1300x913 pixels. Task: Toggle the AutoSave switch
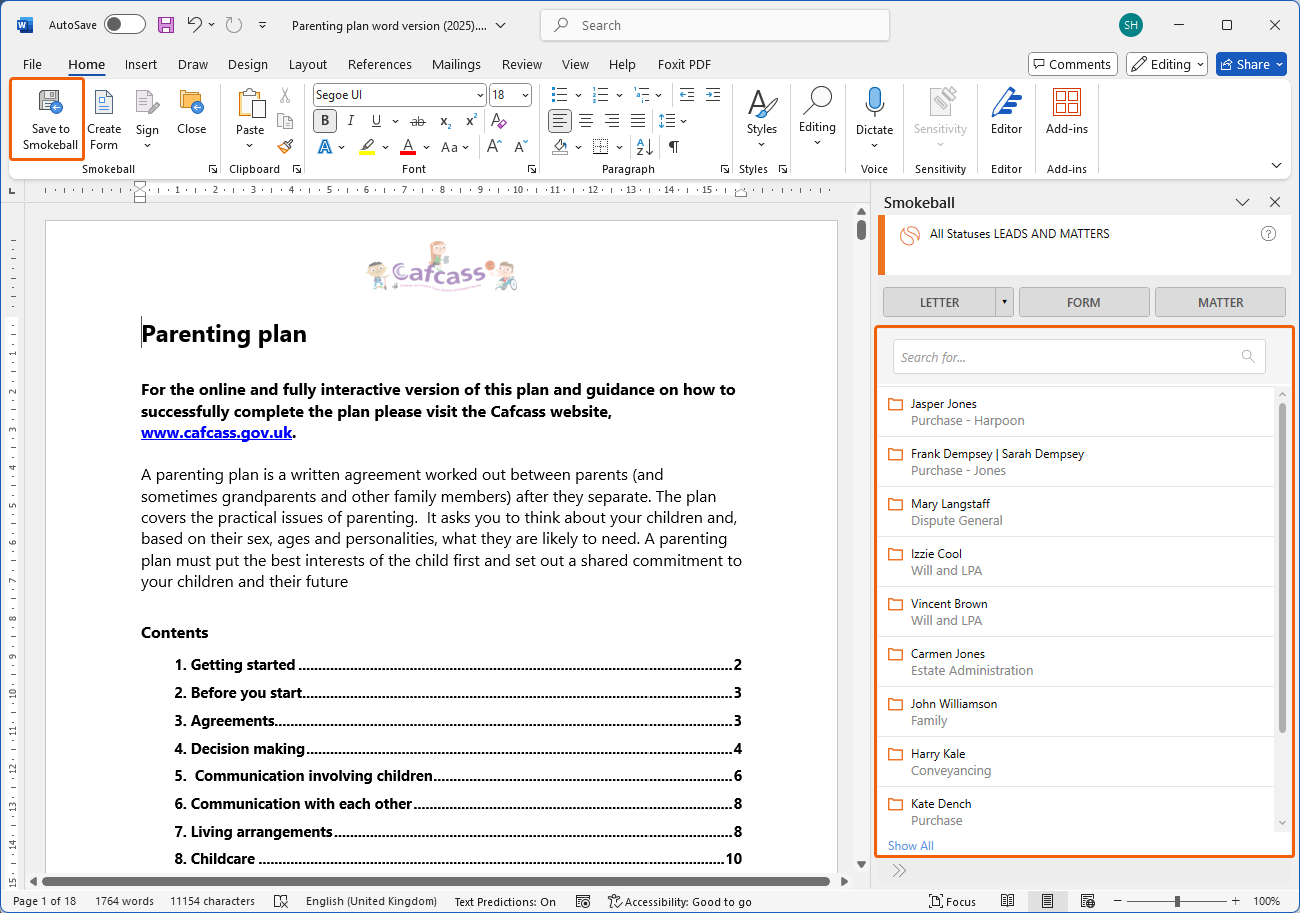tap(125, 25)
